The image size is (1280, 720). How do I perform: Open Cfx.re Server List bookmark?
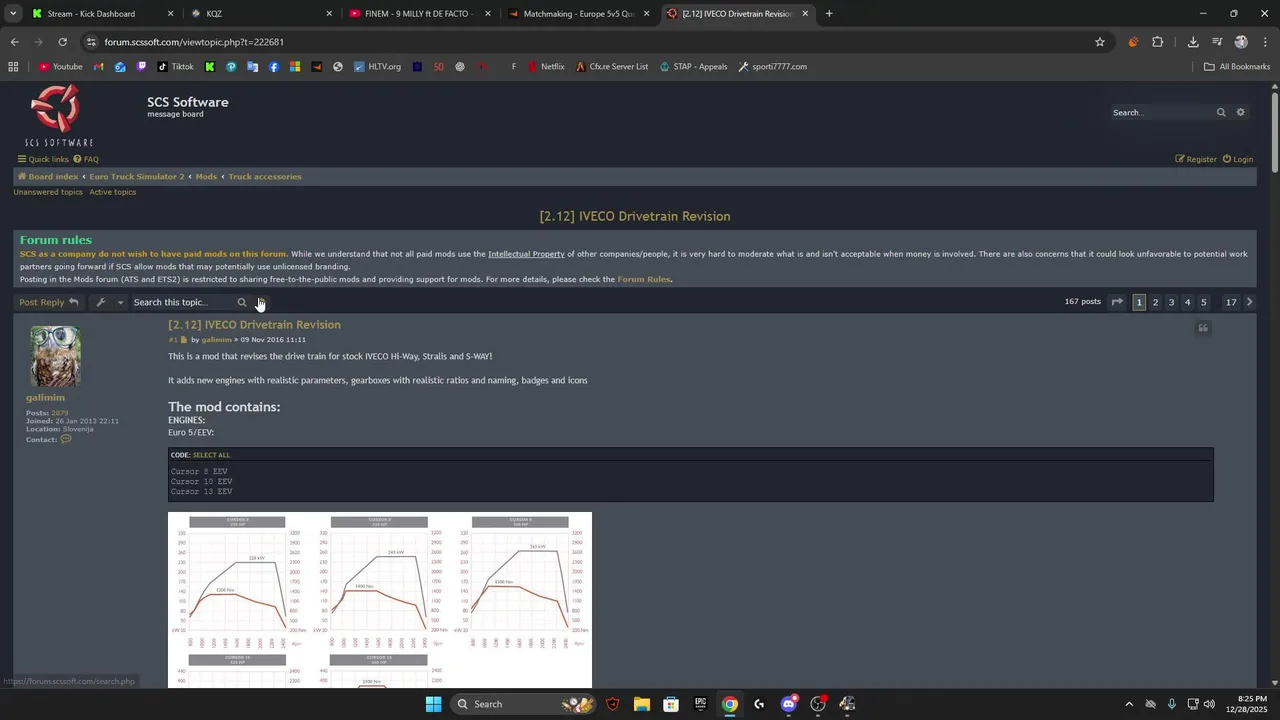[612, 67]
